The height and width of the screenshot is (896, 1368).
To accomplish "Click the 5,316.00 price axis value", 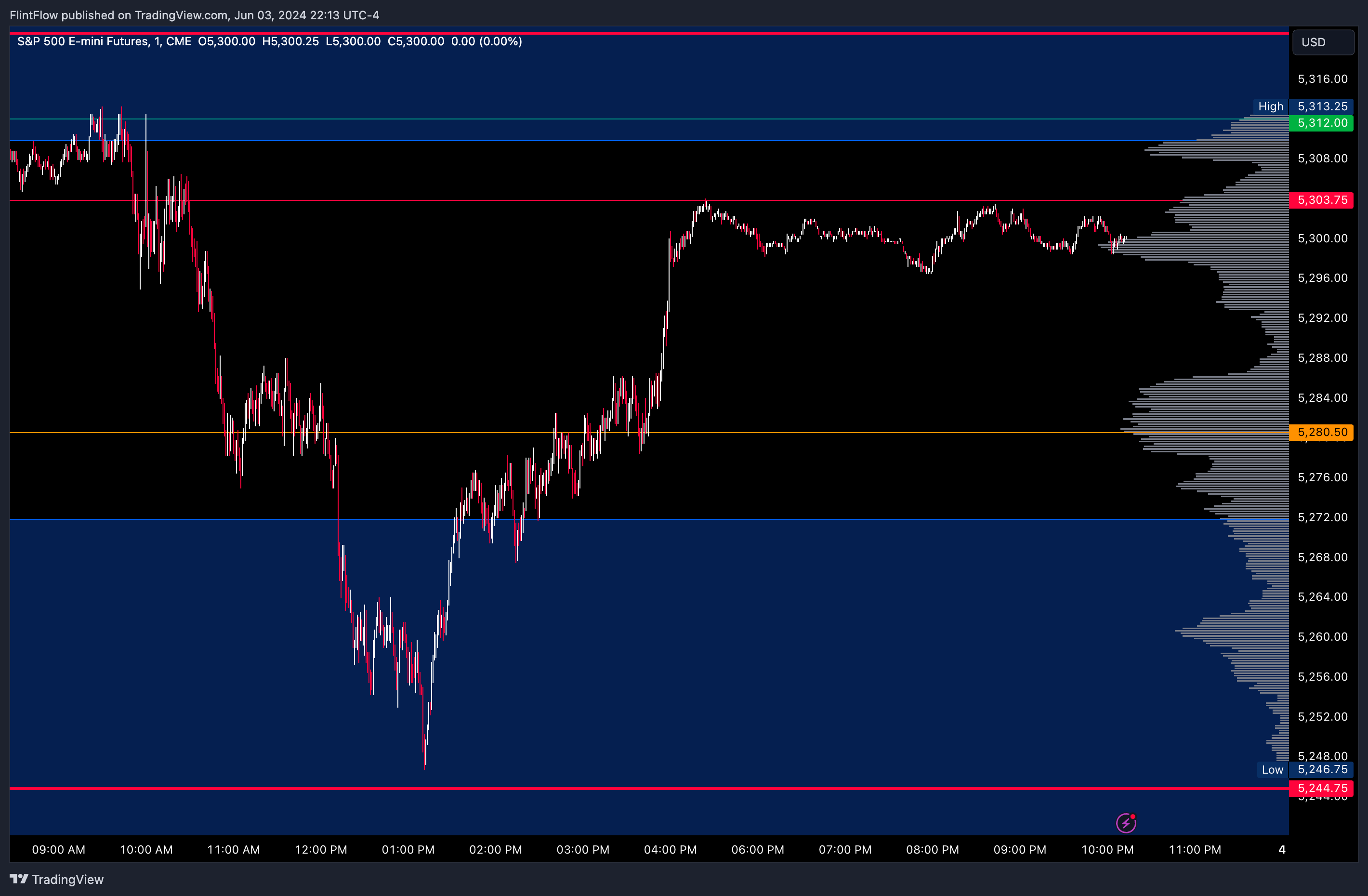I will (1322, 79).
